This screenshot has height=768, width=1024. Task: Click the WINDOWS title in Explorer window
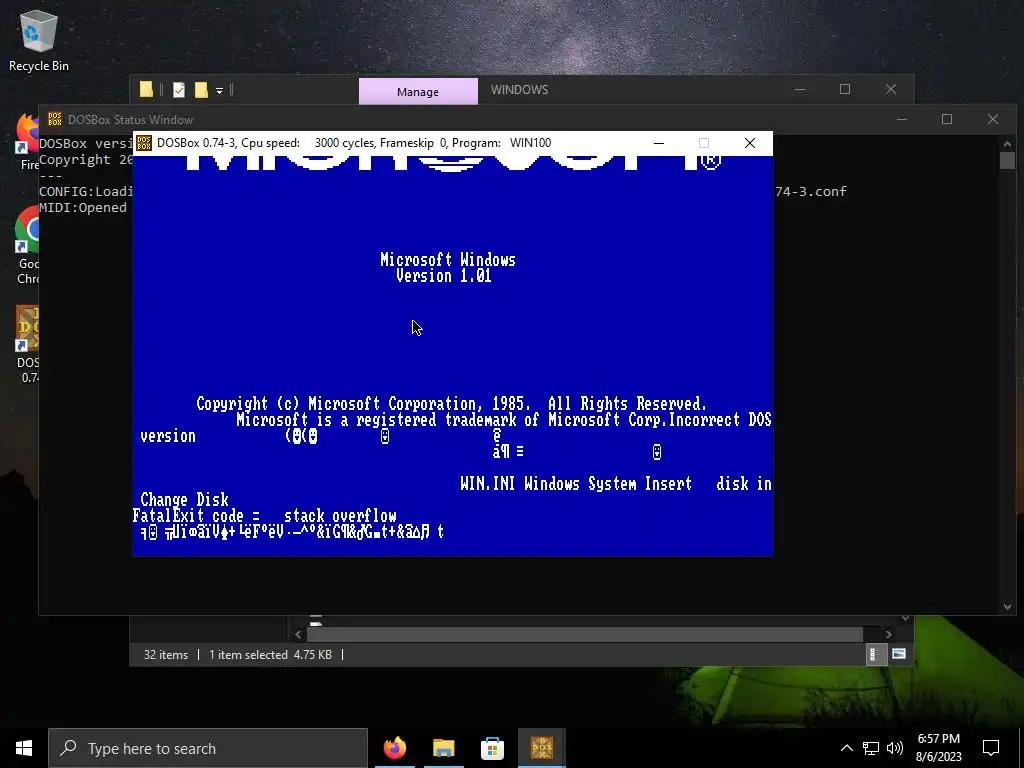tap(519, 89)
